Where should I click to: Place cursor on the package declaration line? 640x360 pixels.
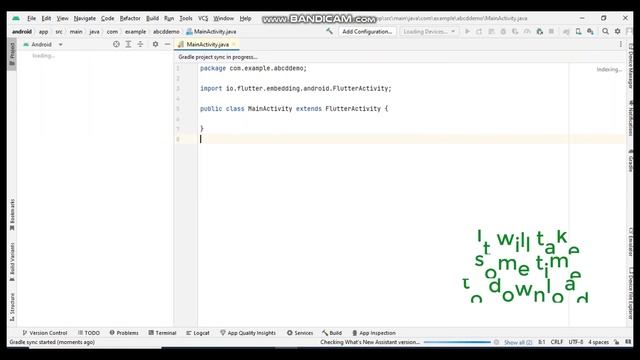(x=253, y=68)
